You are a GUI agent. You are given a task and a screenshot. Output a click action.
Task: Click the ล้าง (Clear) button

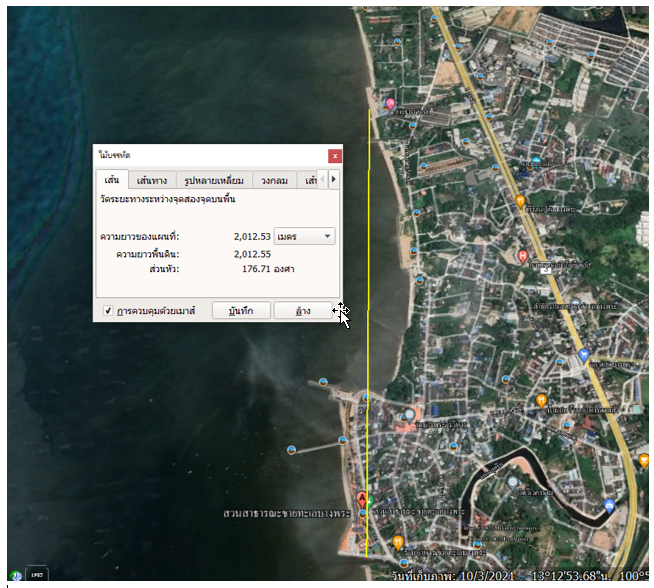302,311
